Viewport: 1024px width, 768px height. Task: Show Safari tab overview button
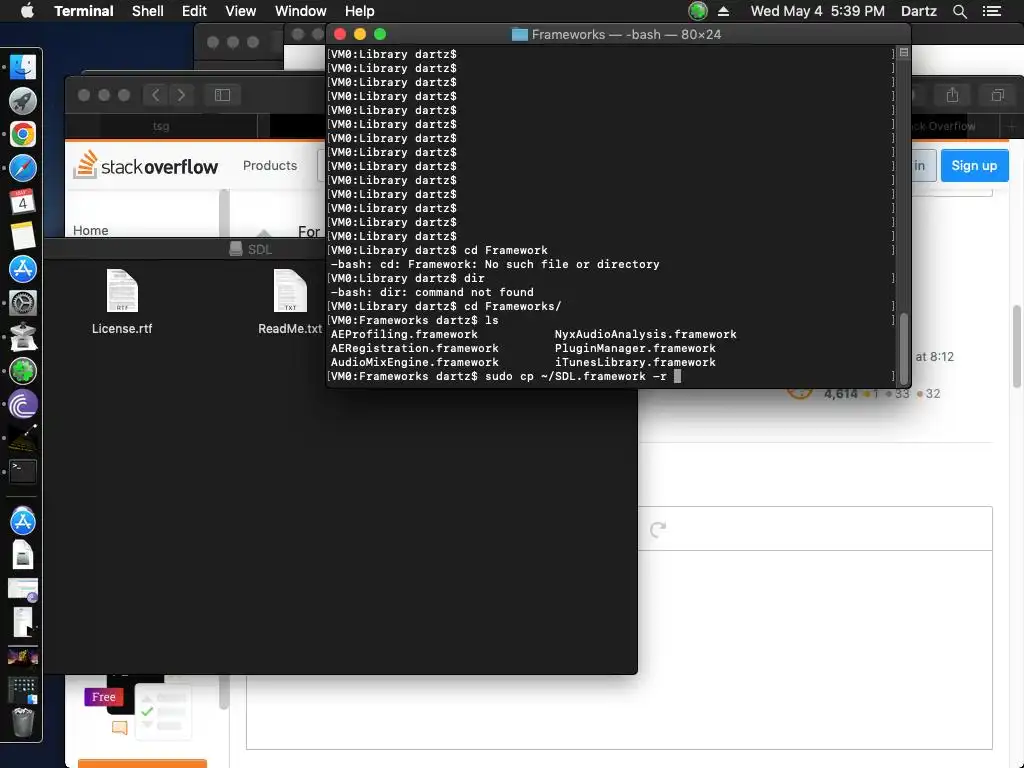[997, 95]
